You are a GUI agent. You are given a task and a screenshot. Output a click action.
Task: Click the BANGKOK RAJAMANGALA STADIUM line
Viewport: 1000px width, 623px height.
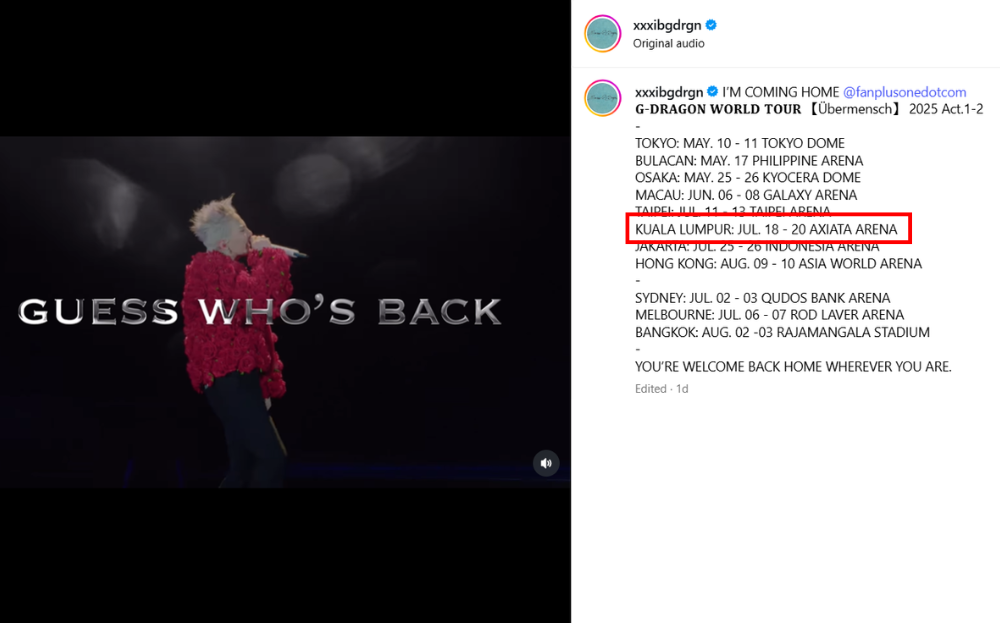pos(782,332)
